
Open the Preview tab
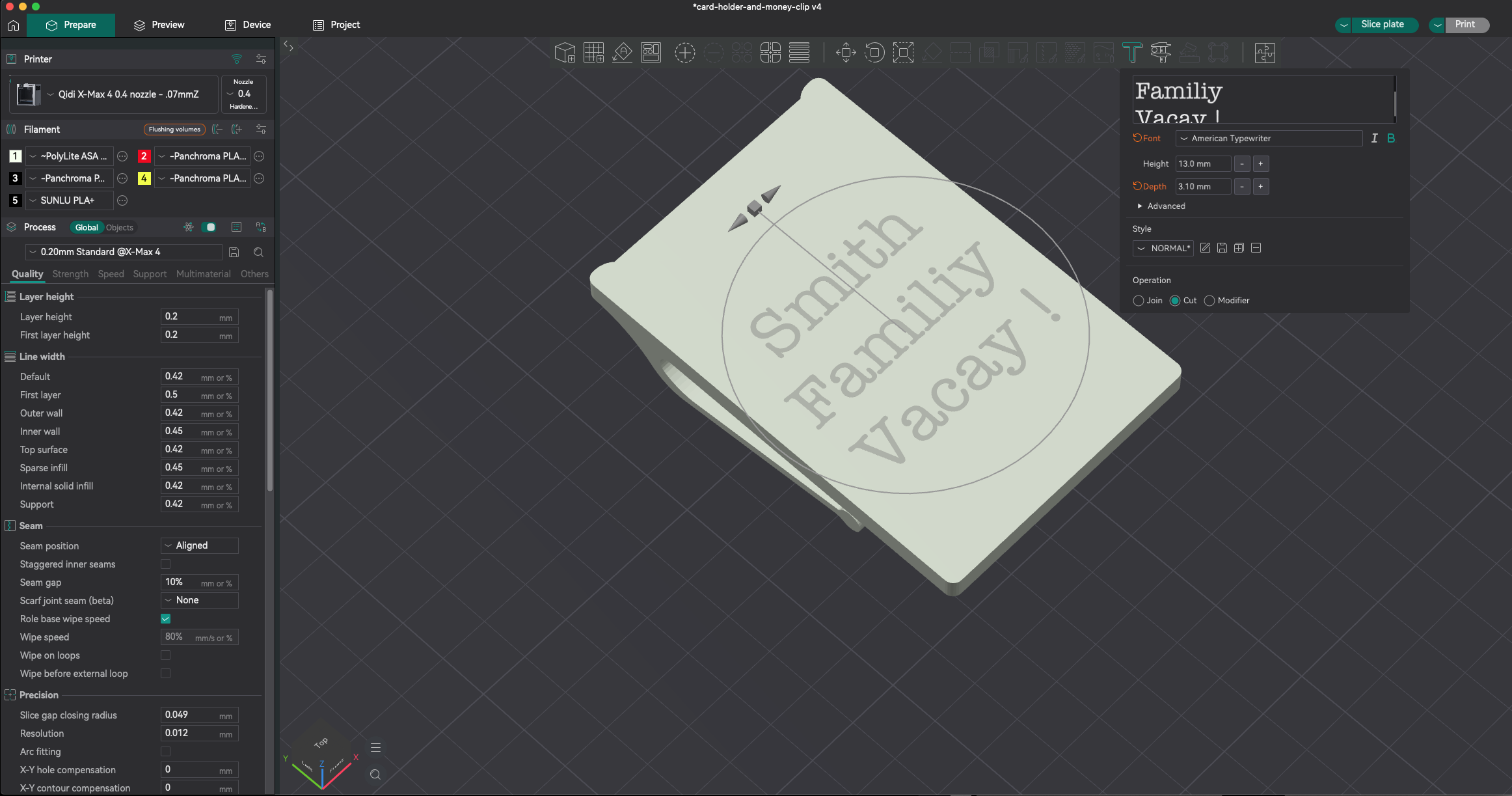tap(159, 25)
